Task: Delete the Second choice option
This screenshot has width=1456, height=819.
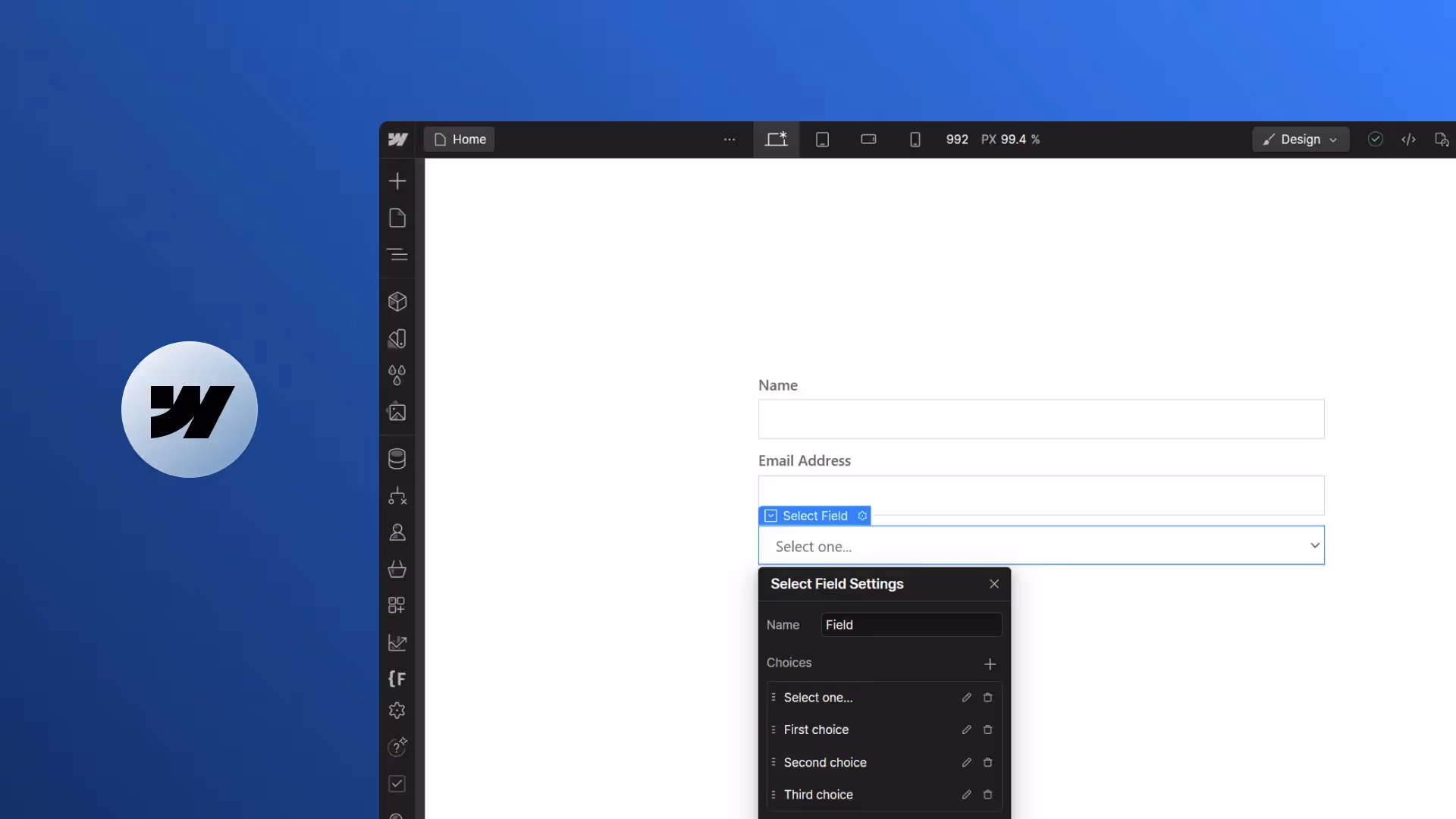Action: (987, 763)
